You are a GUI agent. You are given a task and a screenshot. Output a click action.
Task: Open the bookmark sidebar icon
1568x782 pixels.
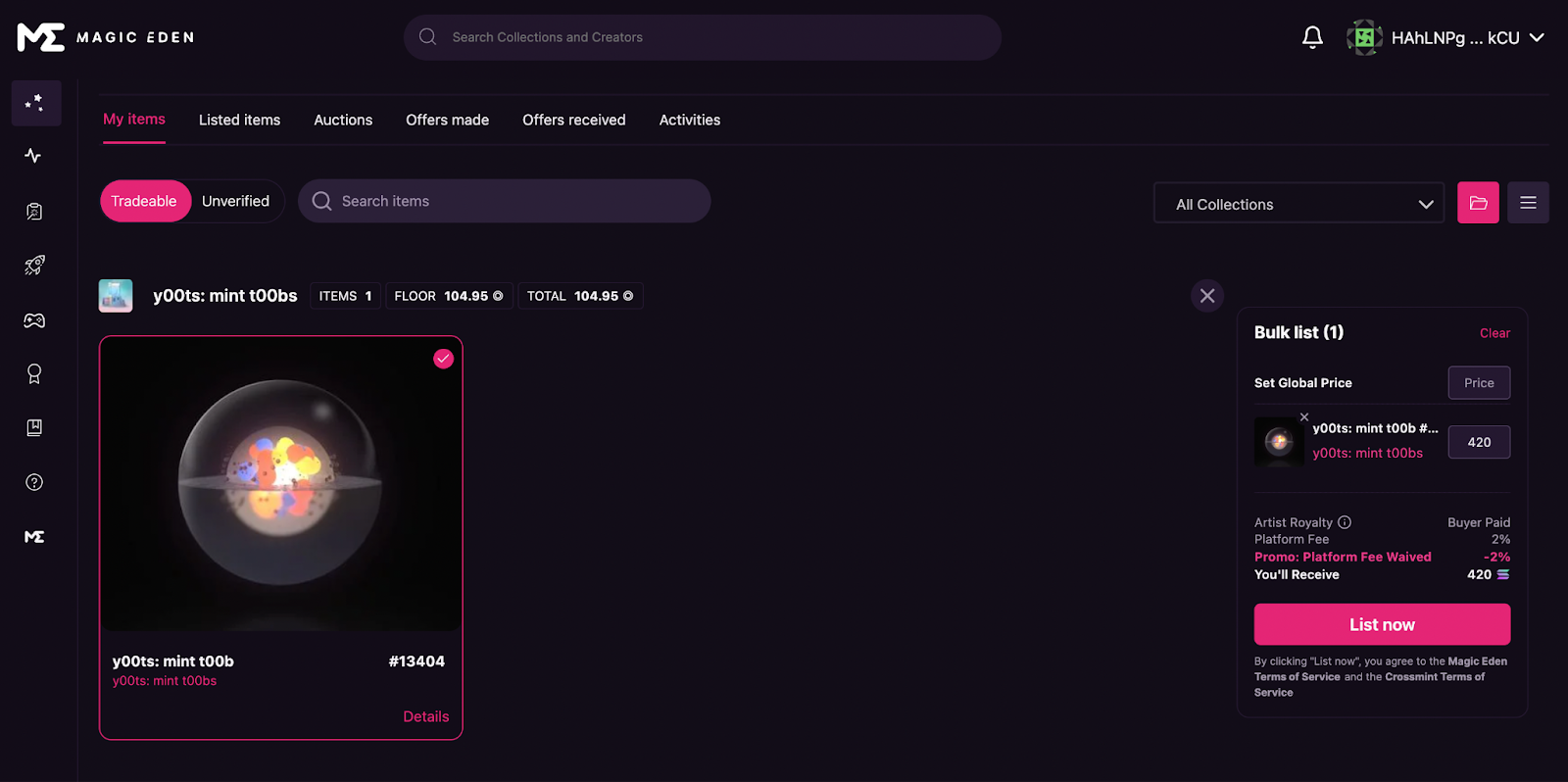[x=34, y=427]
